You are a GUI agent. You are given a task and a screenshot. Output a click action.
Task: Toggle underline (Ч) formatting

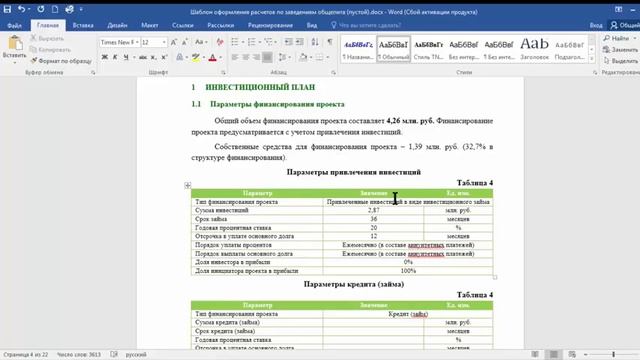126,57
